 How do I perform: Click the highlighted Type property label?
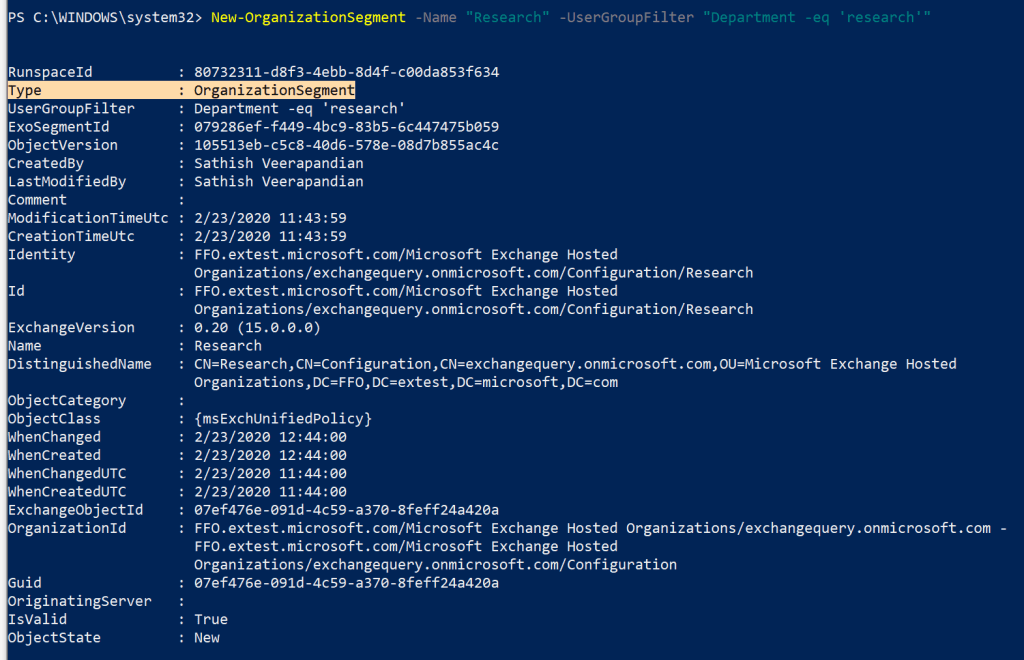(24, 90)
